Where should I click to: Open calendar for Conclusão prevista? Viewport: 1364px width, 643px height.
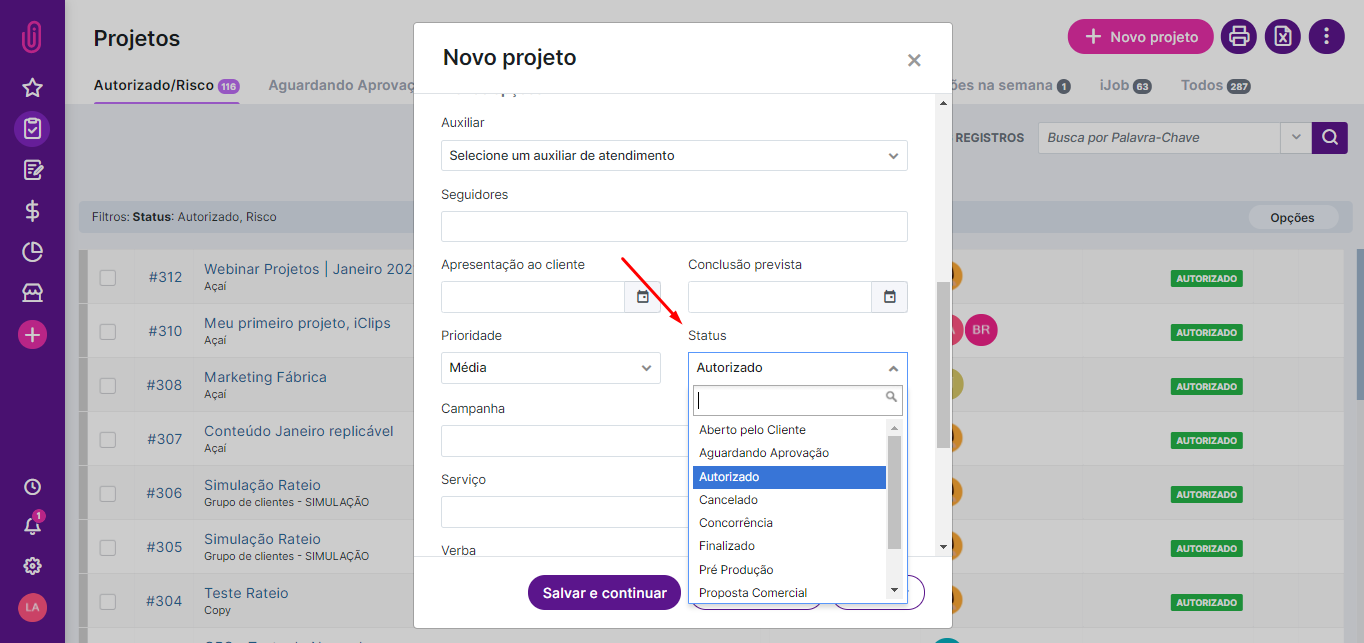click(889, 297)
